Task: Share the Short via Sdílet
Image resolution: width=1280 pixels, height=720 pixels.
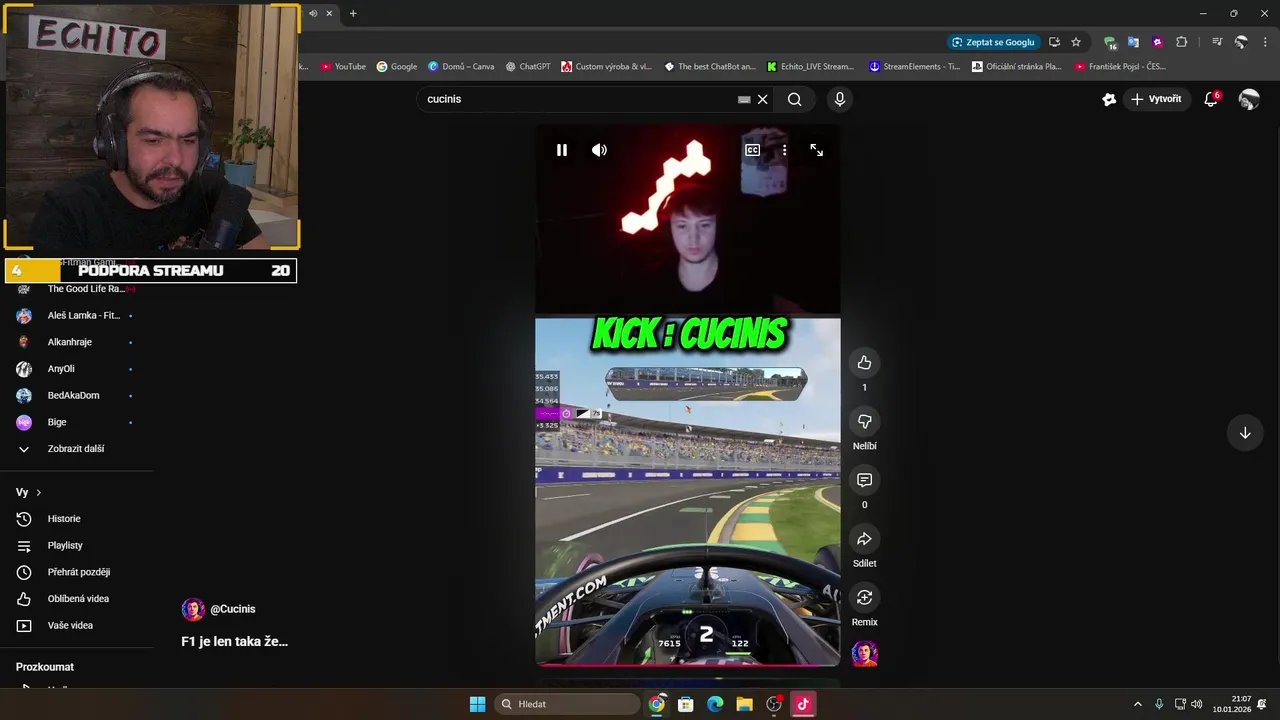Action: click(x=865, y=539)
